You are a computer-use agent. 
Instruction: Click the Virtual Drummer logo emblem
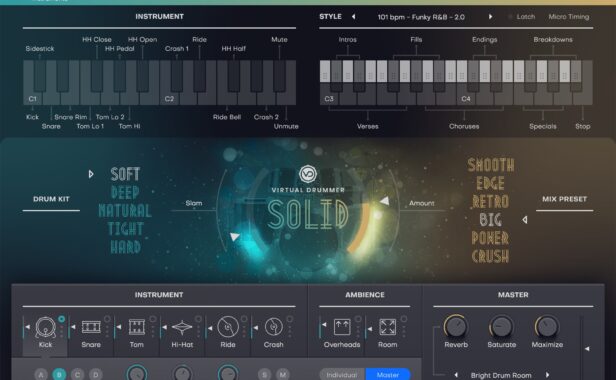[308, 174]
